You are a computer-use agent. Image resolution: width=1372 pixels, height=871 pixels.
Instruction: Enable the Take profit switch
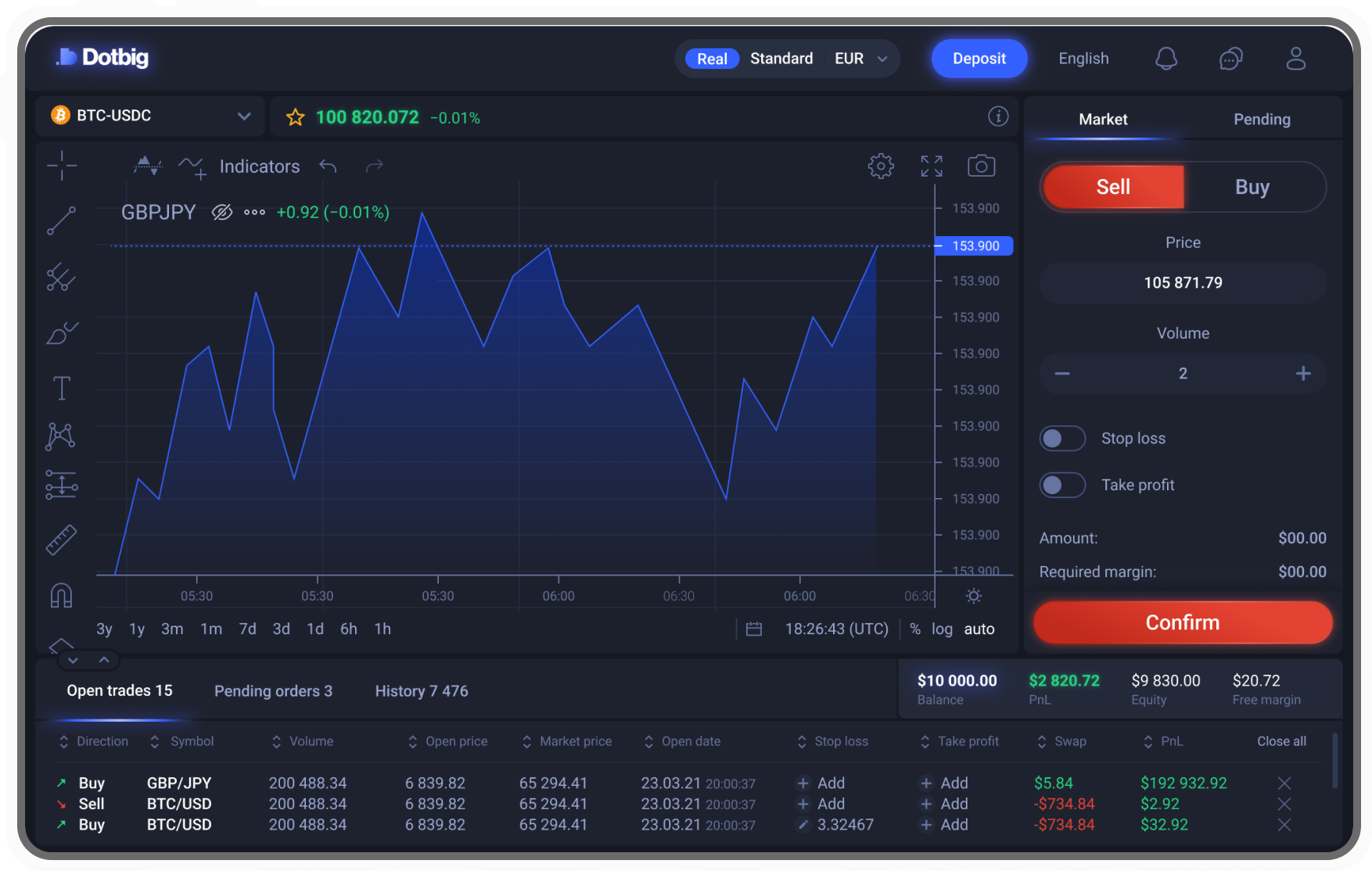[1062, 486]
